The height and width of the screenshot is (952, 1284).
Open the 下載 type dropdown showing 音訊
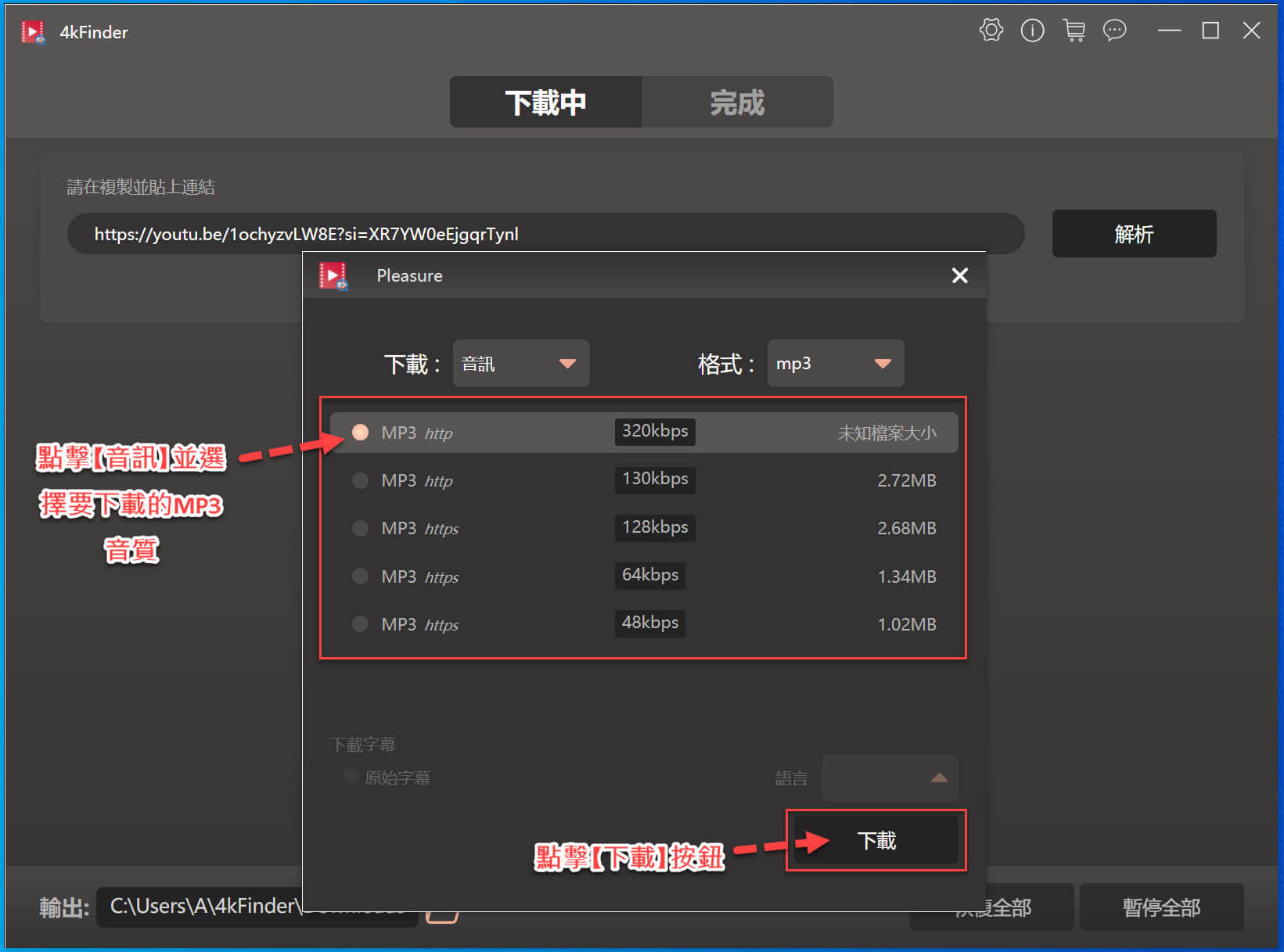point(520,363)
